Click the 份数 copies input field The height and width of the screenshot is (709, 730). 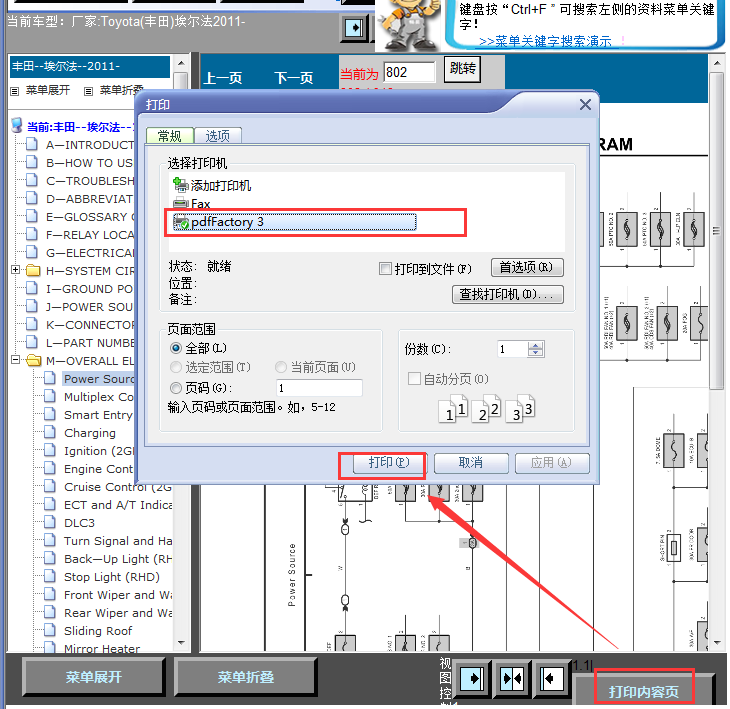513,349
